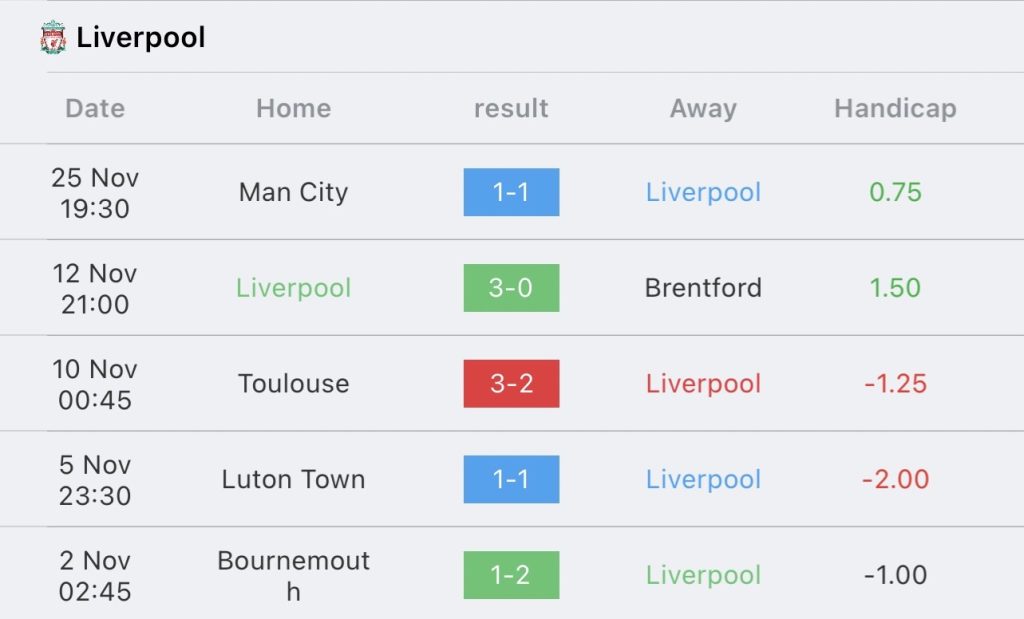
Task: Select the Date column header
Action: pyautogui.click(x=95, y=108)
